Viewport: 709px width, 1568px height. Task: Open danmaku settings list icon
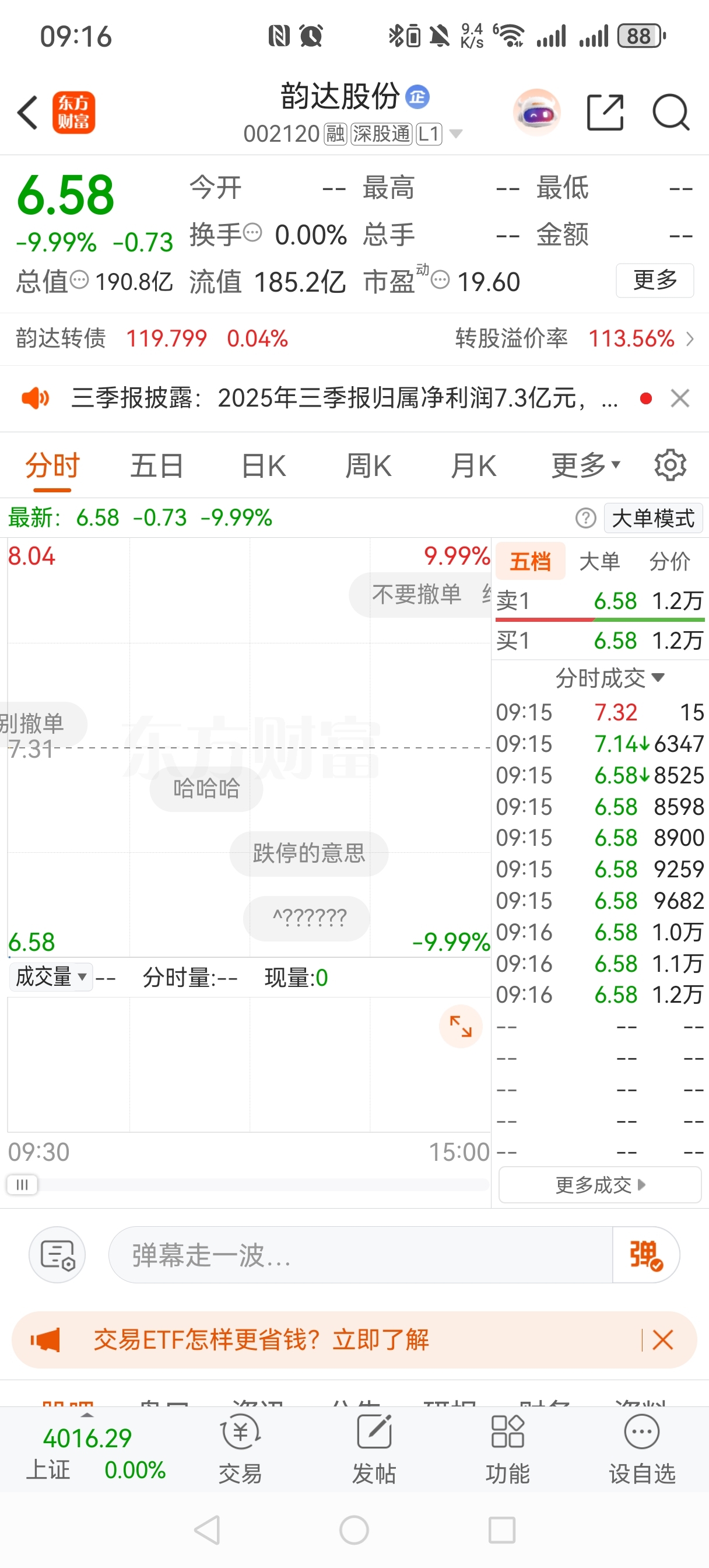tap(57, 1255)
